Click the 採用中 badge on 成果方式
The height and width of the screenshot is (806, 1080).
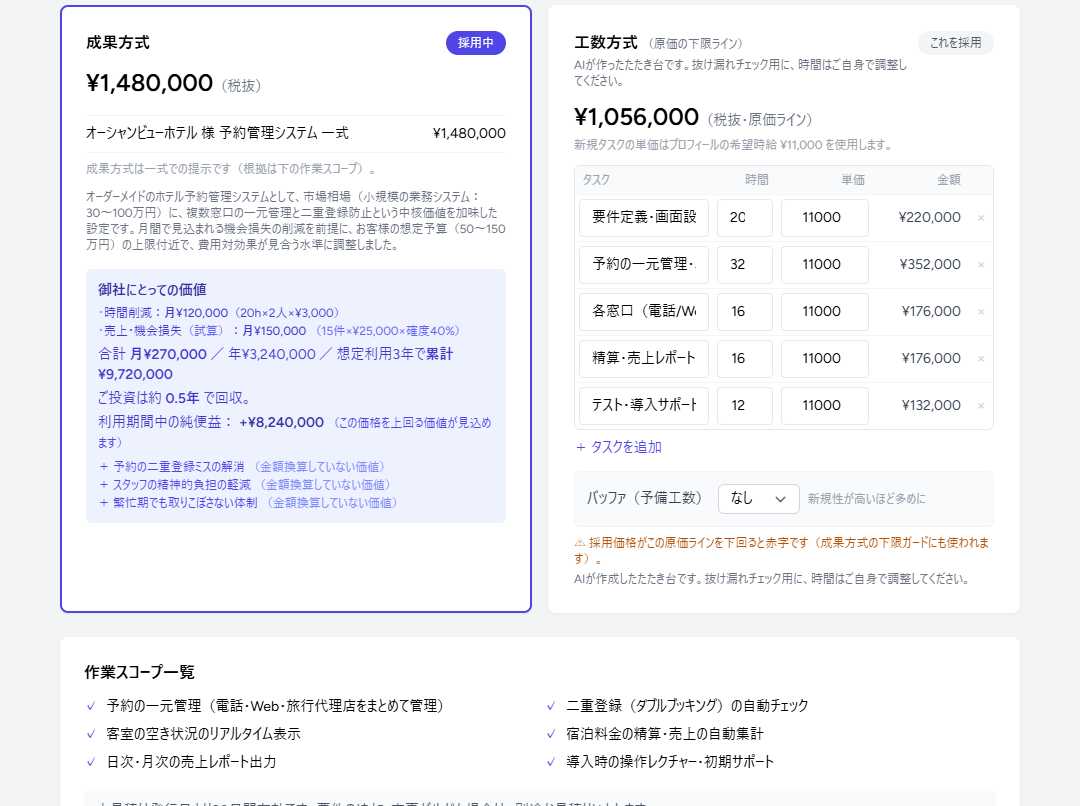click(475, 43)
